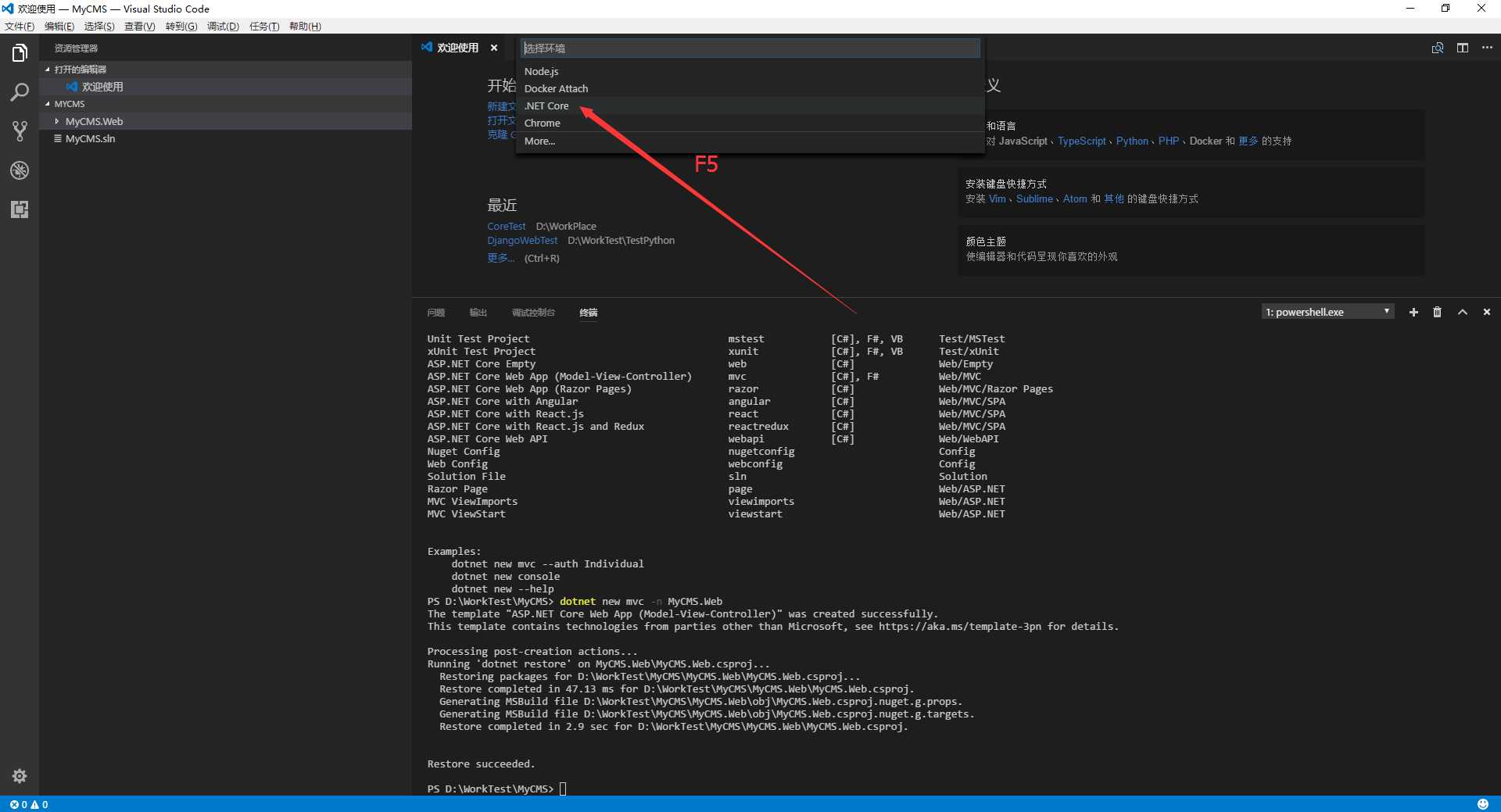Switch to the 终端 panel tab
This screenshot has height=812, width=1501.
pos(589,313)
